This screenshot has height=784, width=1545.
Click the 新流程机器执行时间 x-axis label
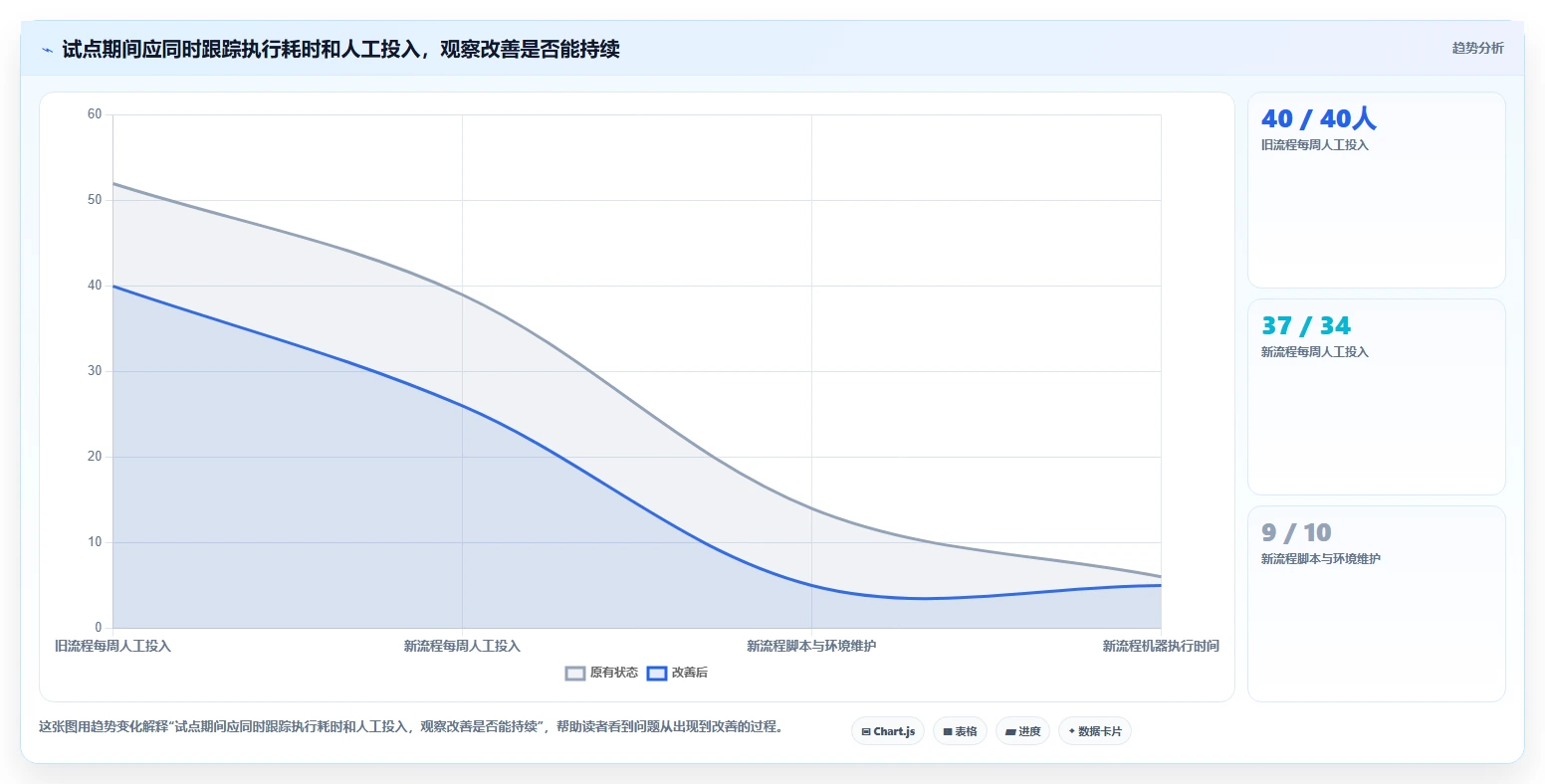[1161, 646]
